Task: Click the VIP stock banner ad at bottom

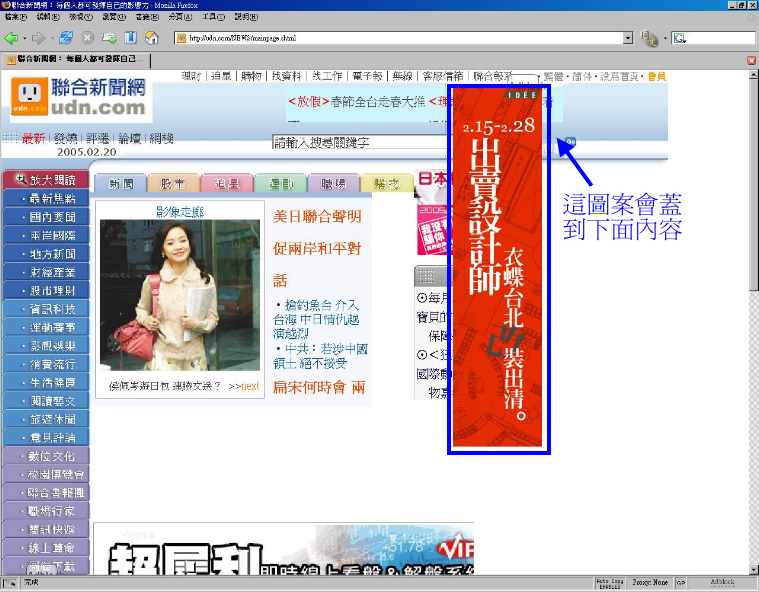Action: 284,548
